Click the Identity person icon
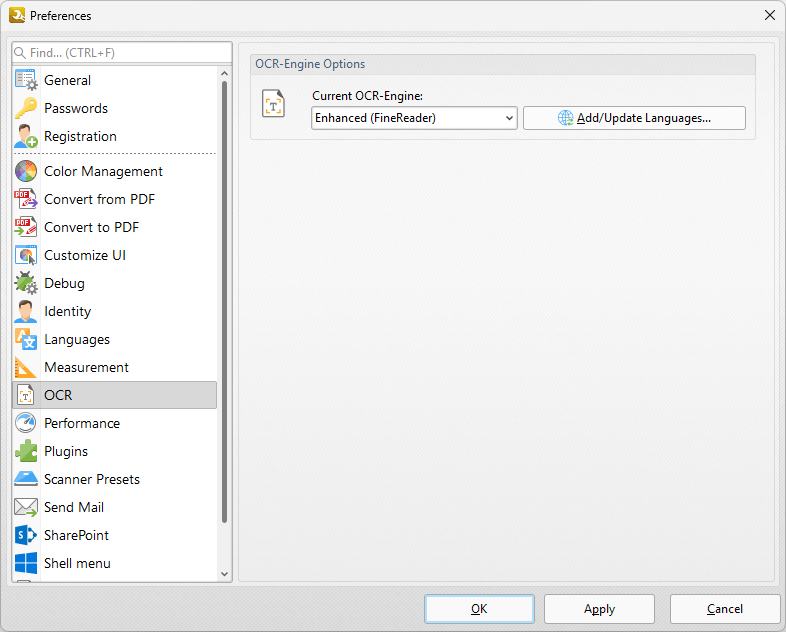This screenshot has width=786, height=632. 26,311
